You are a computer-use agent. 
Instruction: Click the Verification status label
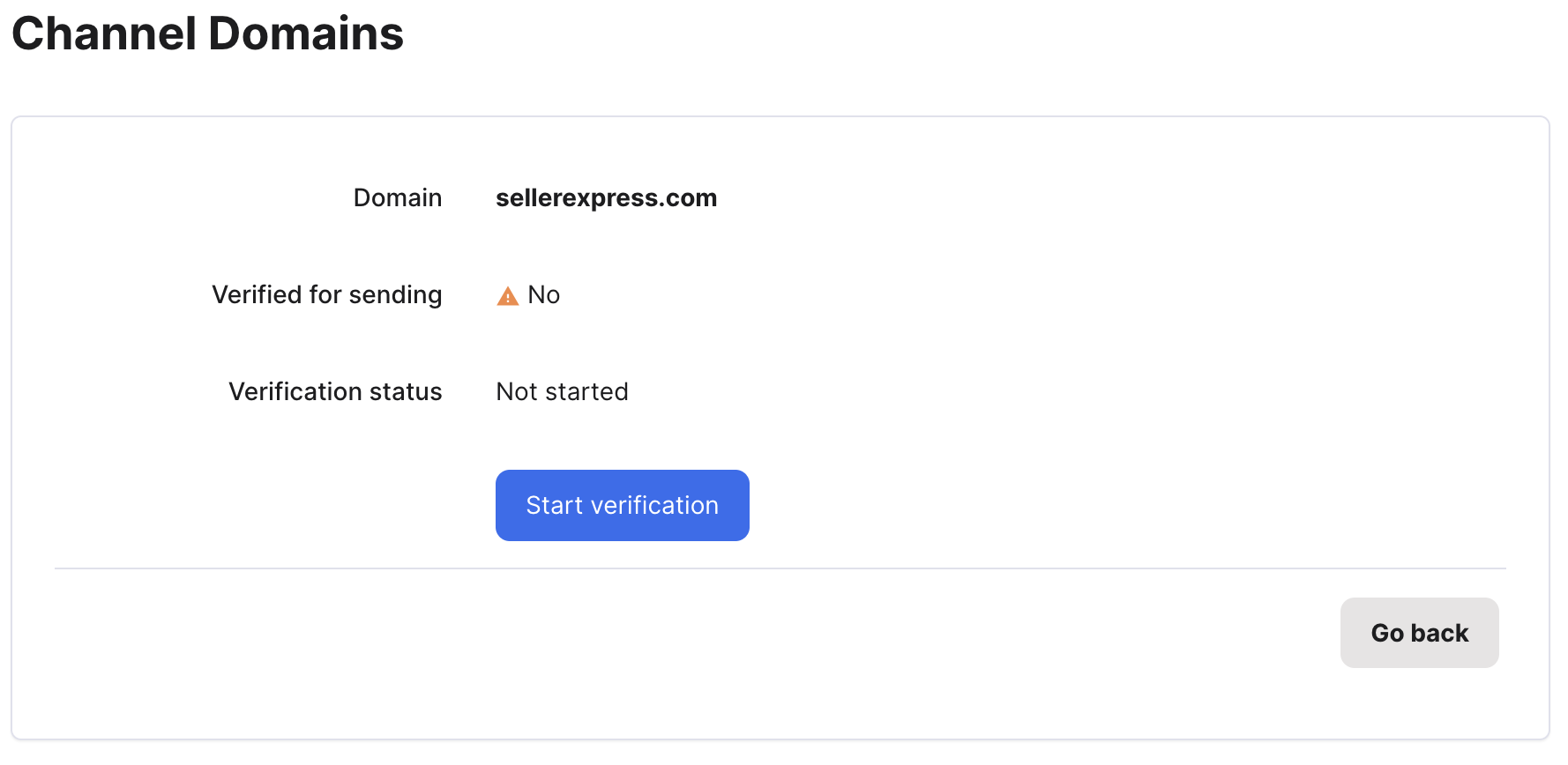[x=335, y=391]
